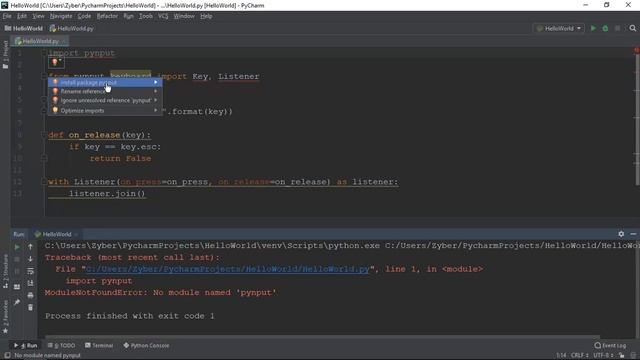Open the Code menu
This screenshot has height=360, width=640.
click(84, 16)
